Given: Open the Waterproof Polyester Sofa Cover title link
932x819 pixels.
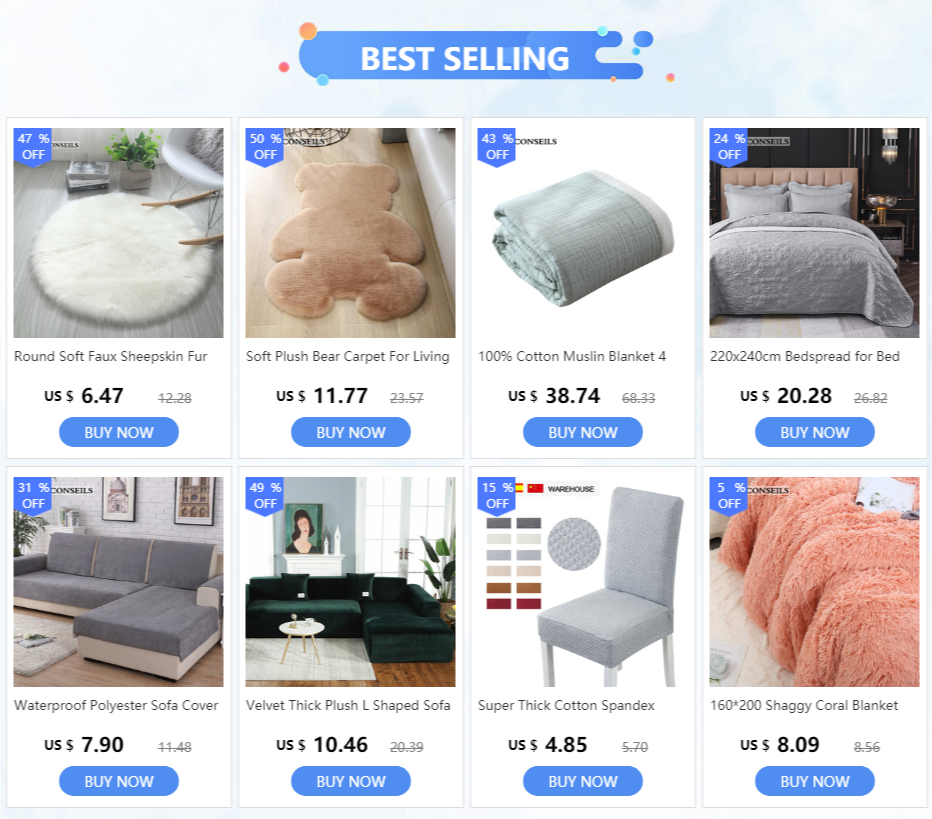Looking at the screenshot, I should coord(116,705).
